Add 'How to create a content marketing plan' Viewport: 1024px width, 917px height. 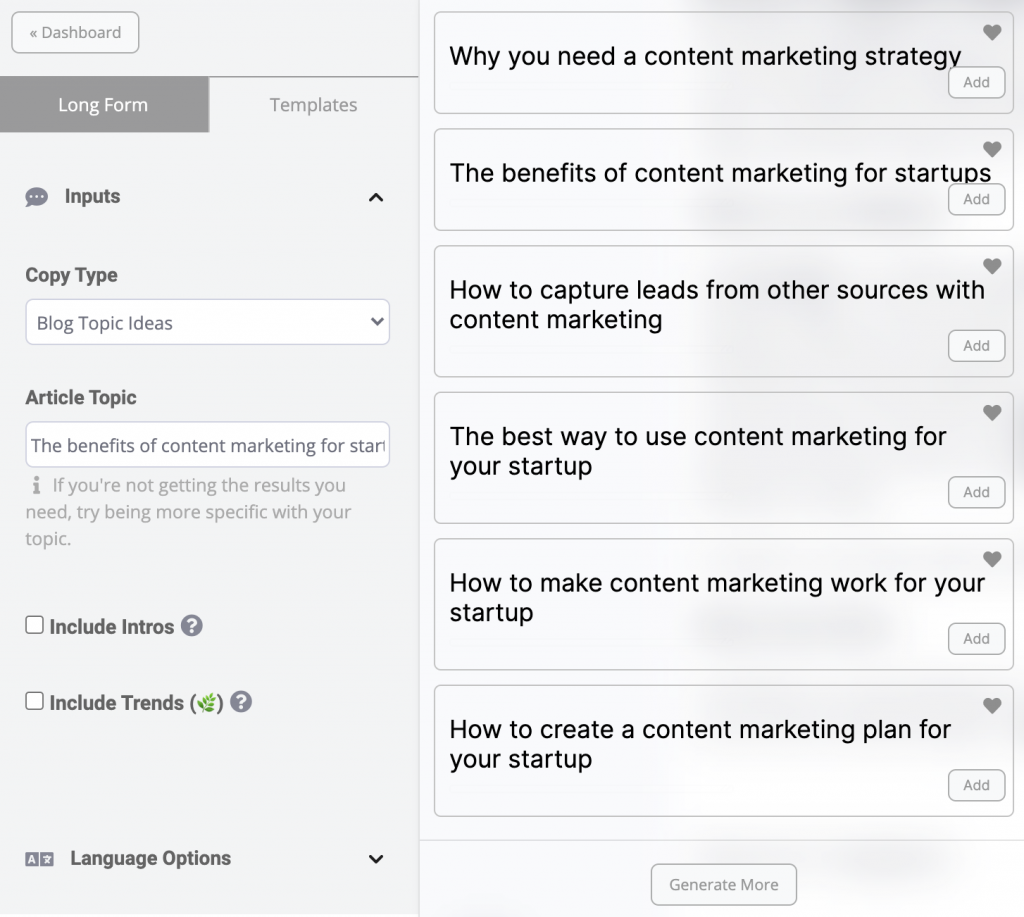pos(976,784)
